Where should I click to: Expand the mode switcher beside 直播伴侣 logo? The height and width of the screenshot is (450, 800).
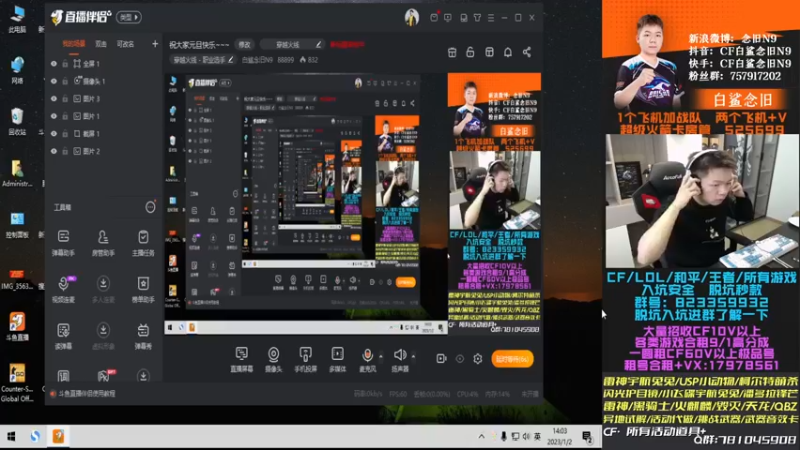(x=129, y=17)
